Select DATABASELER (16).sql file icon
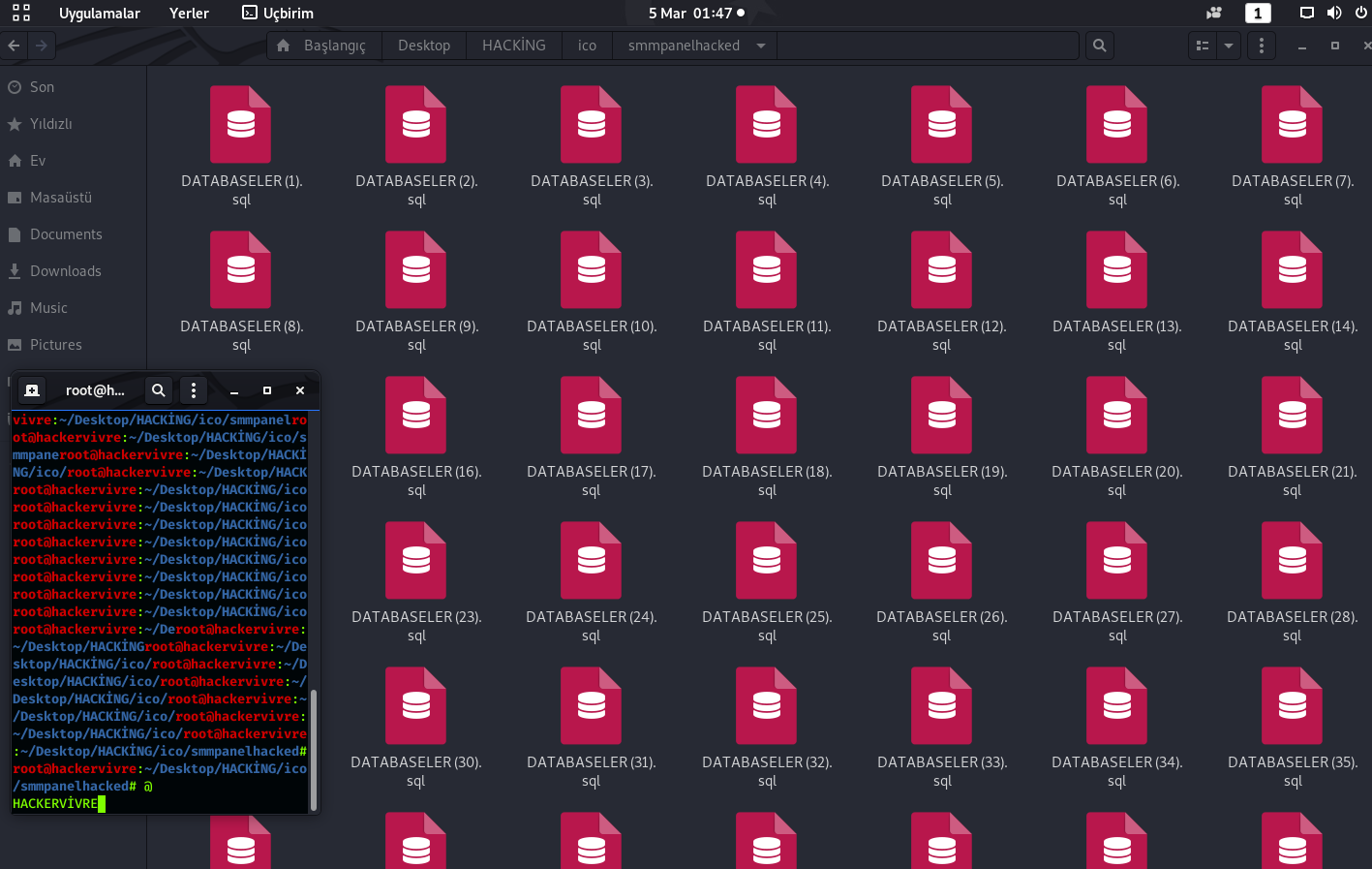The height and width of the screenshot is (869, 1372). coord(416,415)
